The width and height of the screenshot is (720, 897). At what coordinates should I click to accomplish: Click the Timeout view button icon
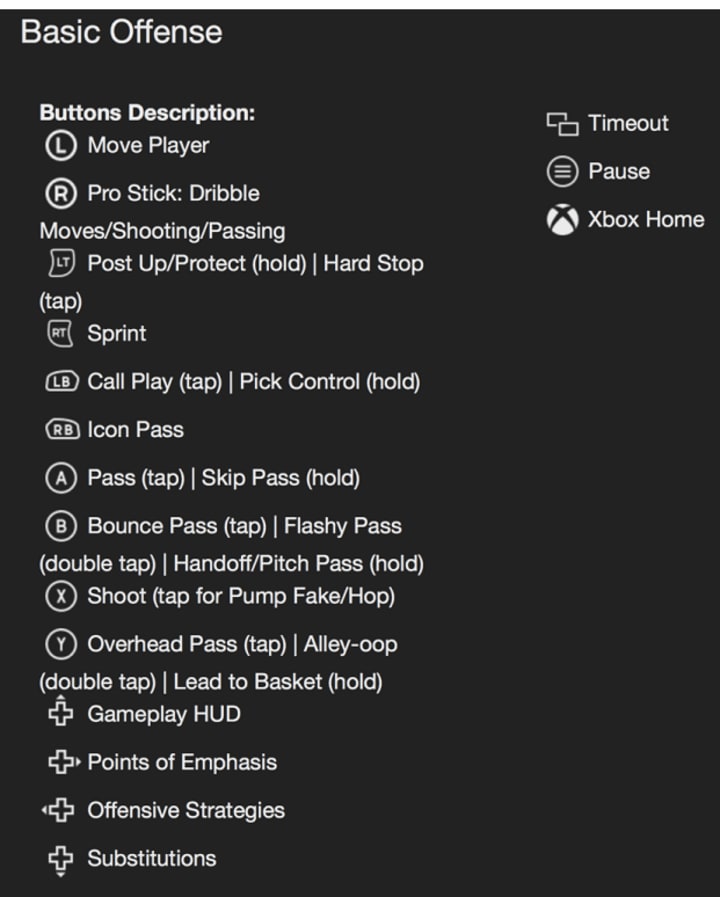click(562, 124)
